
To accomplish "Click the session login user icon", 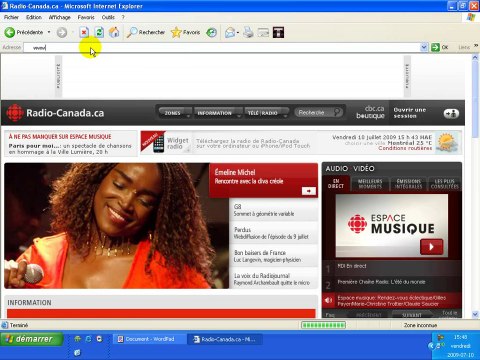I will (451, 113).
